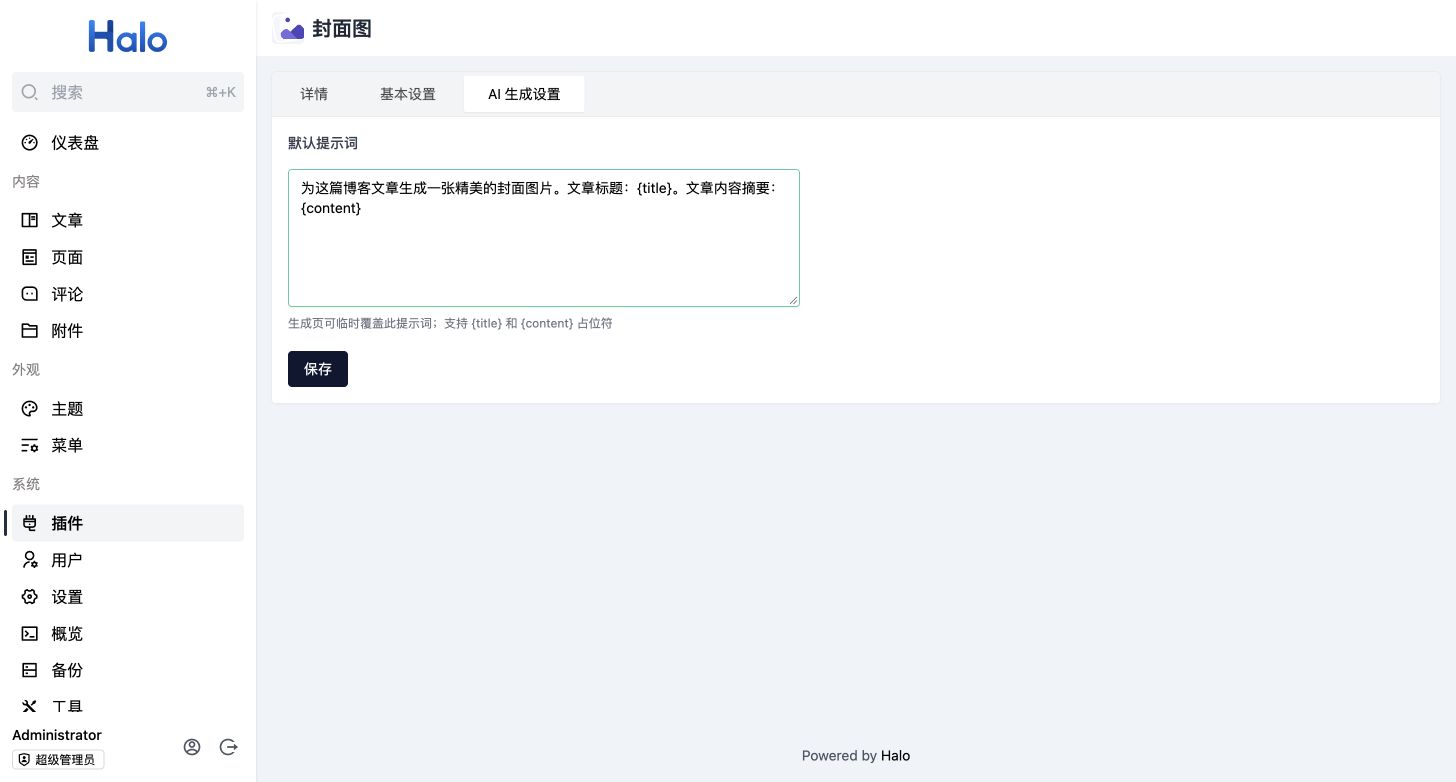Select 插件 in the sidebar
The width and height of the screenshot is (1456, 782).
pyautogui.click(x=128, y=523)
